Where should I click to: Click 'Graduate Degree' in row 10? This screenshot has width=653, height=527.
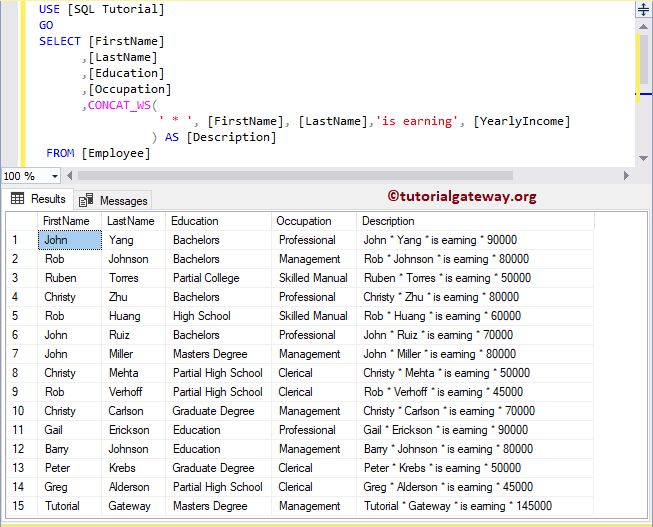[x=218, y=411]
